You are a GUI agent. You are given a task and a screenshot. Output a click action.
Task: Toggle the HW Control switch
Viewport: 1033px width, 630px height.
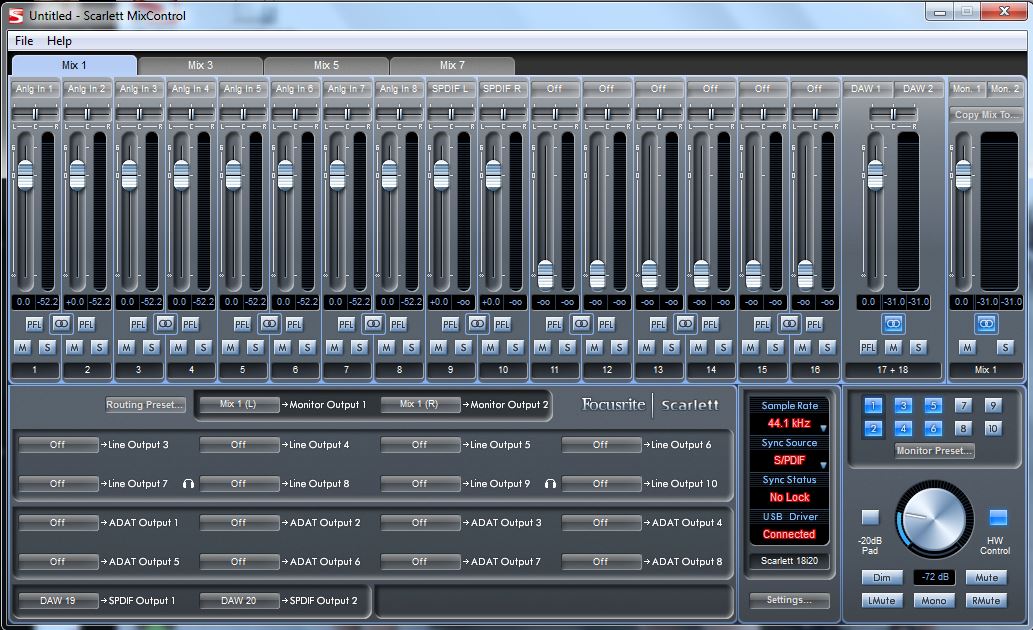click(x=997, y=518)
